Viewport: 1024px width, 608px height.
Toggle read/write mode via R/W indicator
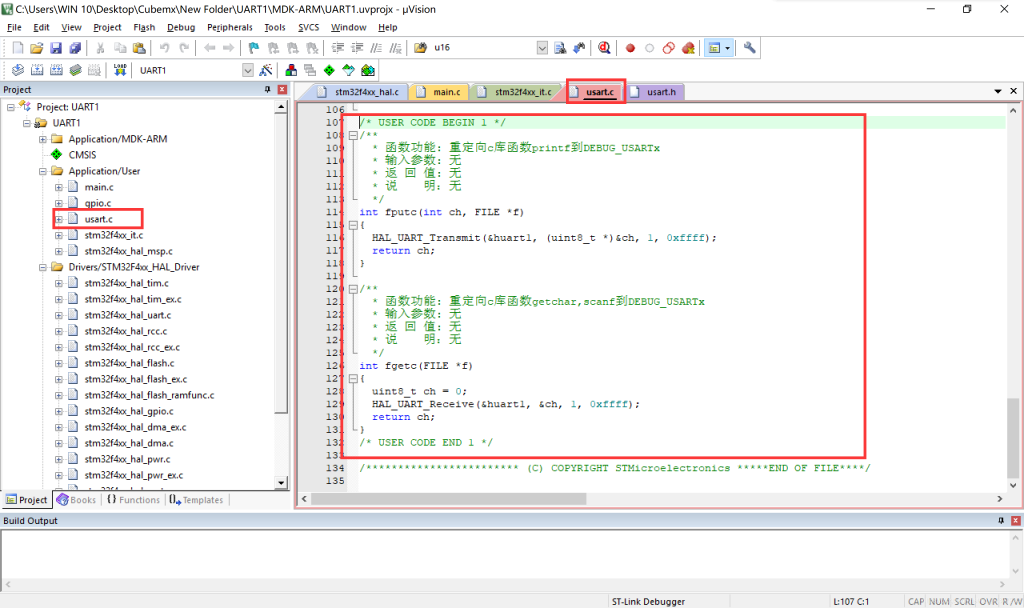(1013, 601)
